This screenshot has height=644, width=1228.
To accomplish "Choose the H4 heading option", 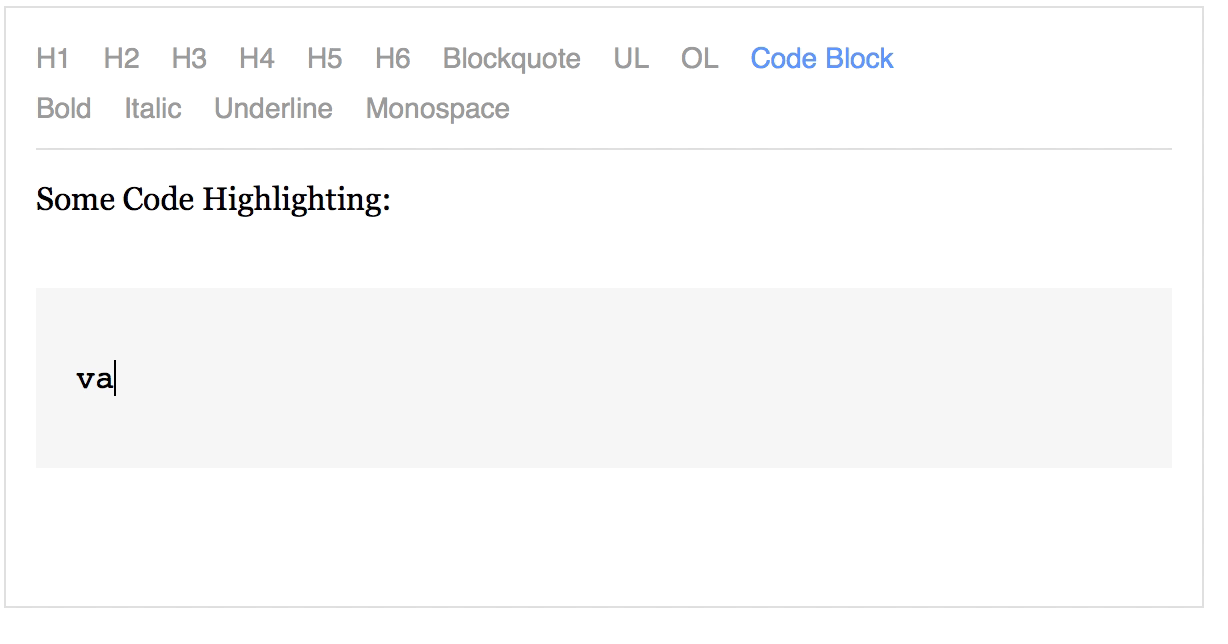I will coord(256,59).
